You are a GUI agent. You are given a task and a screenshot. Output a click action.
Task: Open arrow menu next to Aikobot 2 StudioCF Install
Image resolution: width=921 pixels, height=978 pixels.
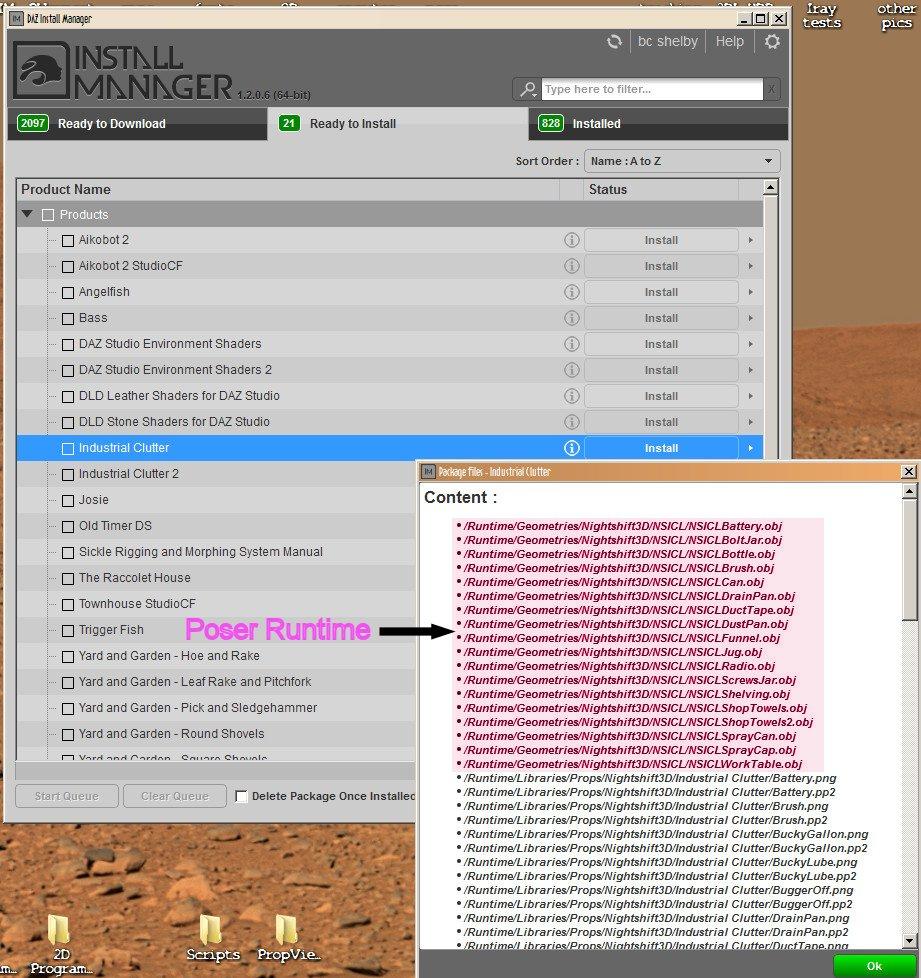coord(751,266)
